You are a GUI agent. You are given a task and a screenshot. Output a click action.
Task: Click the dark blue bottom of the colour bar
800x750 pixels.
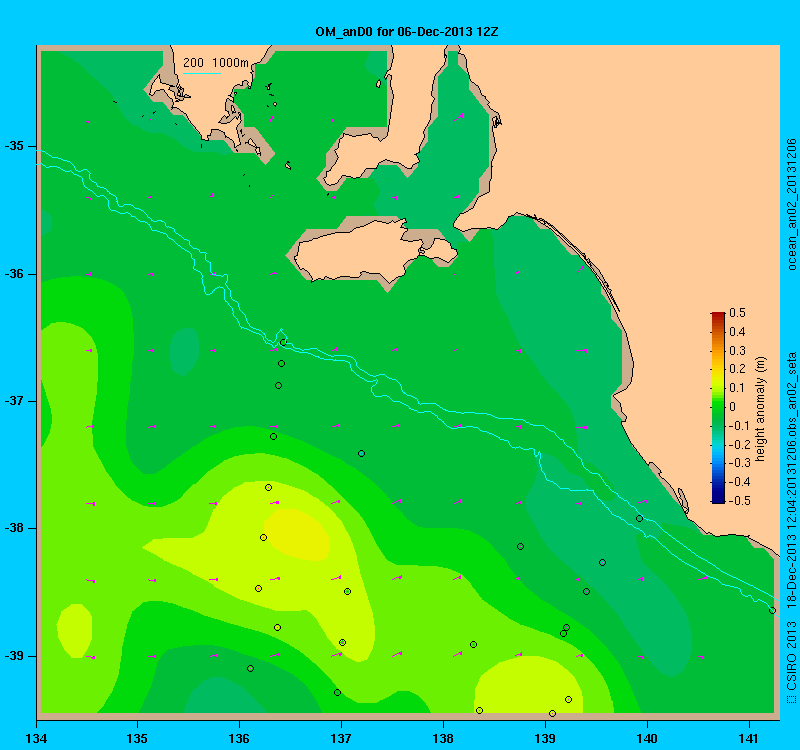point(718,499)
